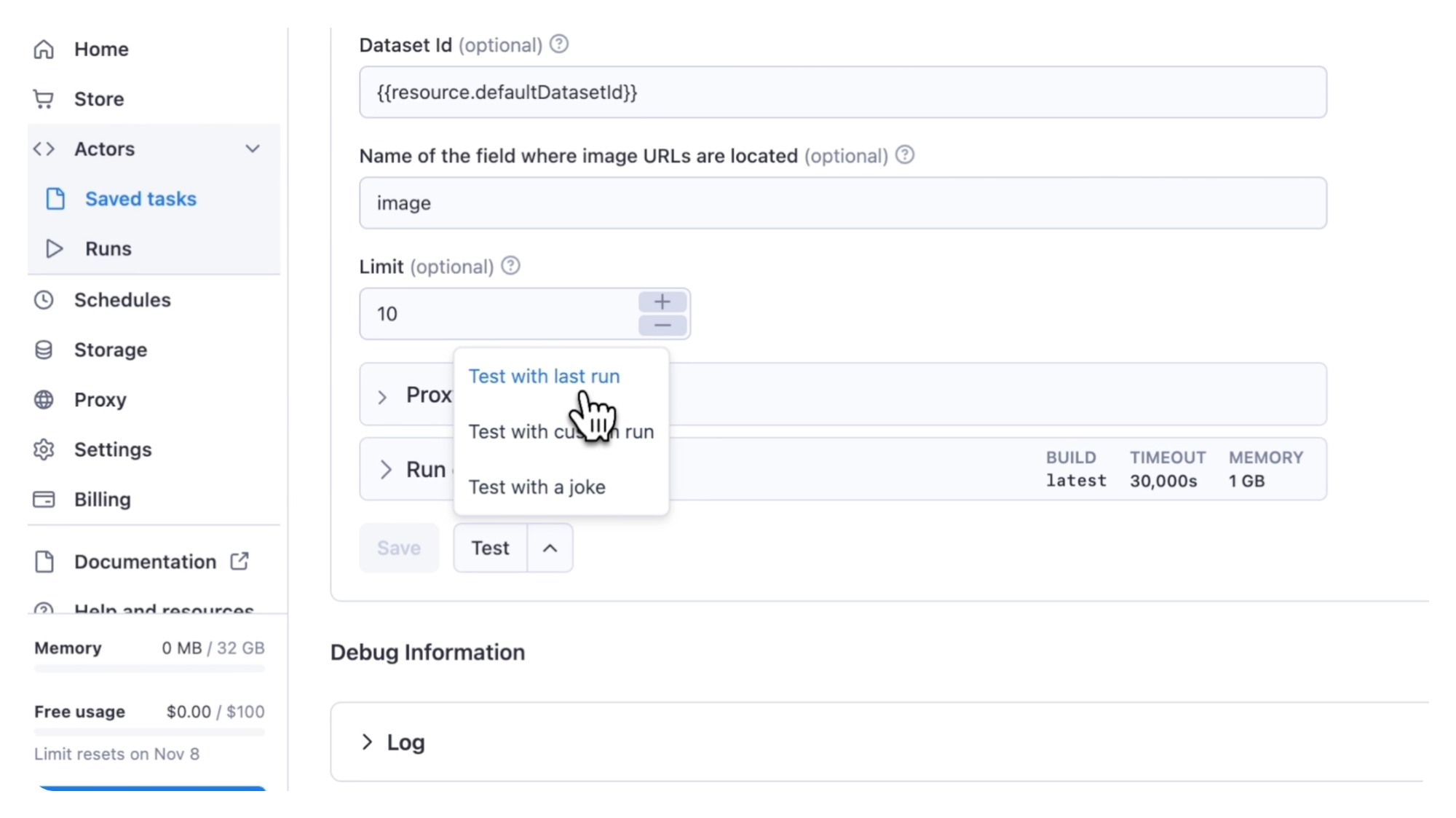The width and height of the screenshot is (1456, 818).
Task: Select Test with last run
Action: coord(544,376)
